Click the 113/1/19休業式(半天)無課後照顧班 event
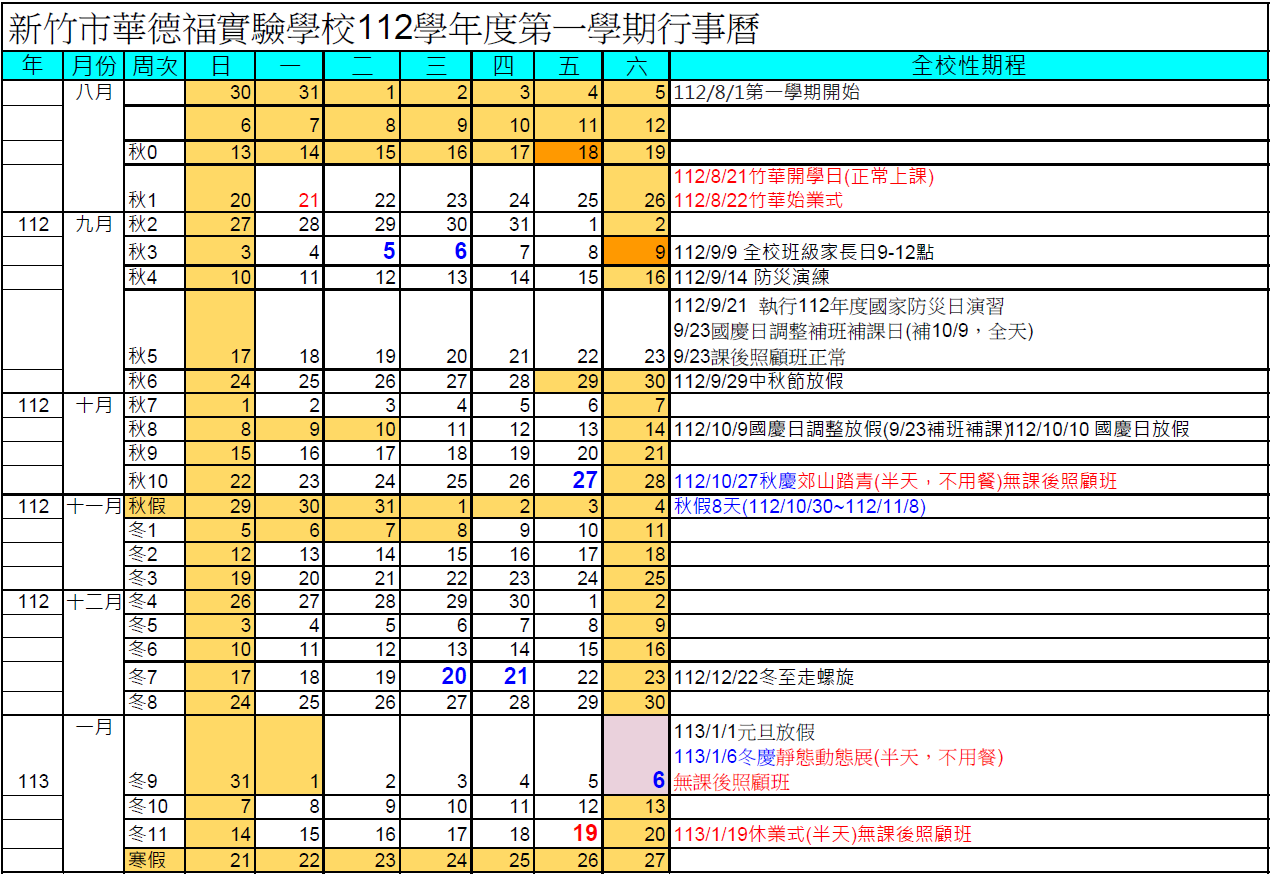 coord(823,834)
